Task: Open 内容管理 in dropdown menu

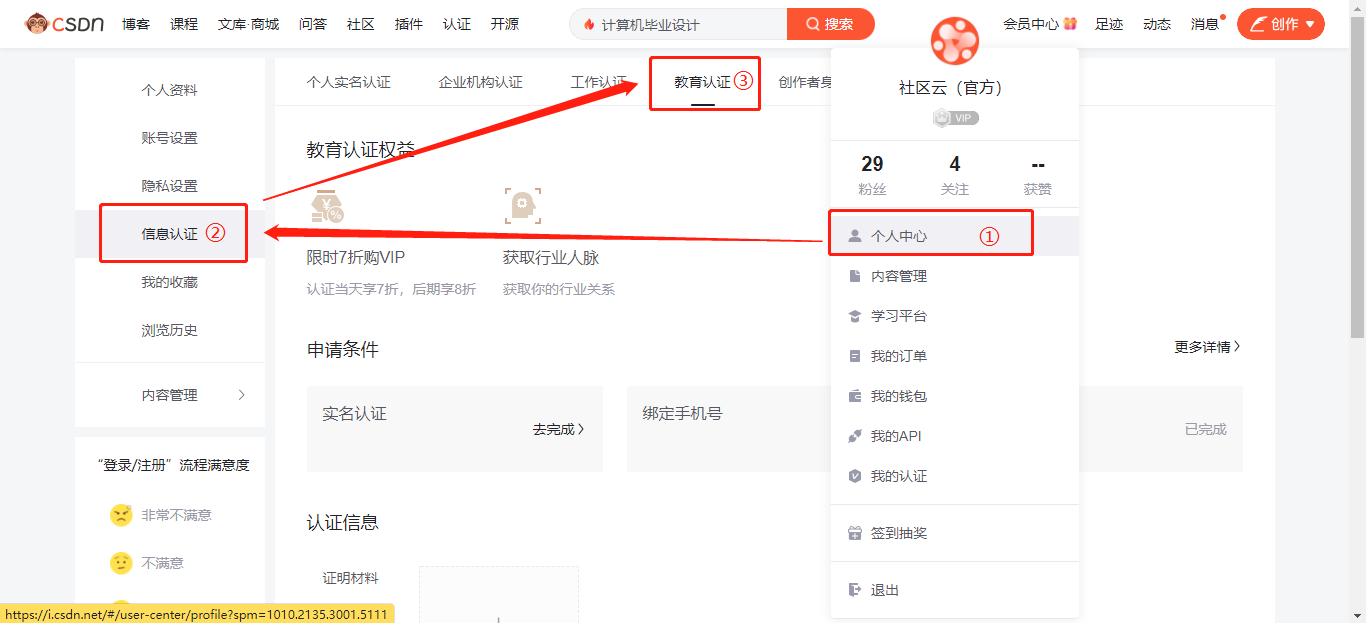Action: [x=955, y=276]
